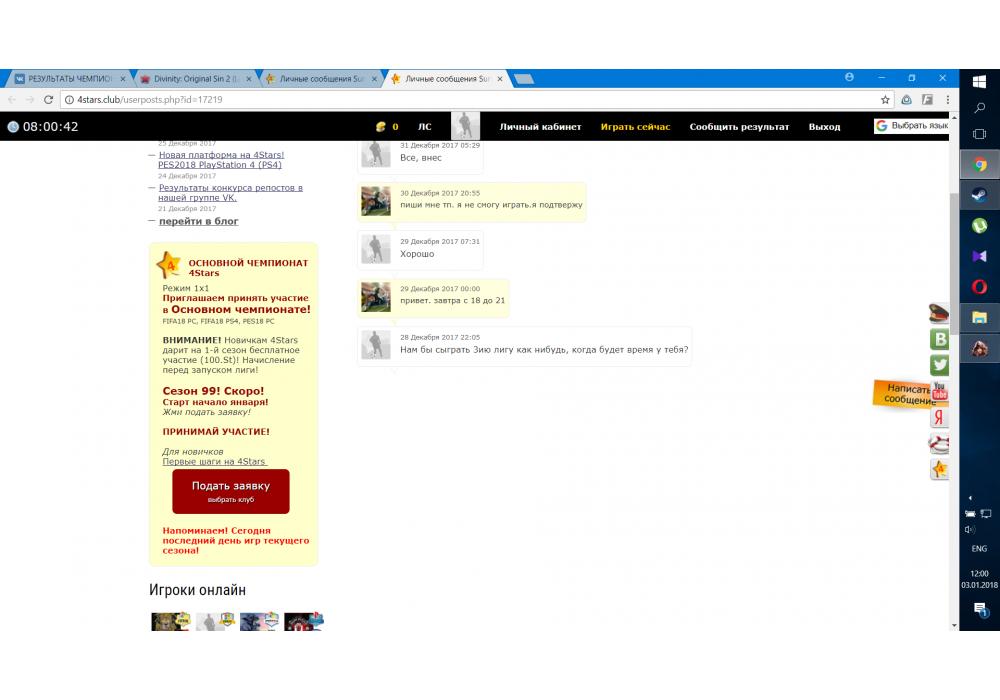Click the YouTube sidebar icon
Image resolution: width=1000 pixels, height=700 pixels.
pyautogui.click(x=939, y=392)
